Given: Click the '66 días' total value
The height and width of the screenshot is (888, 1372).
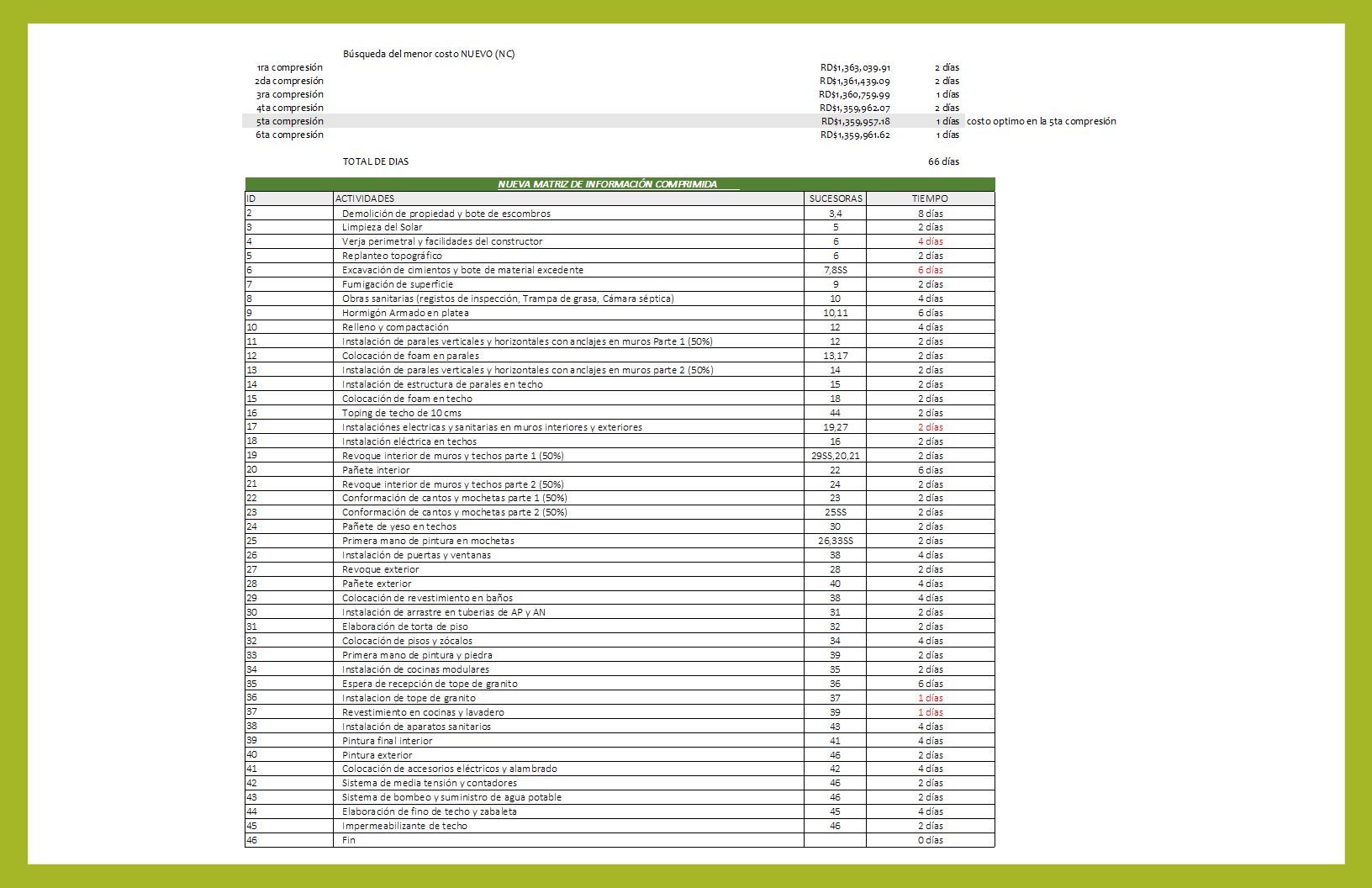Looking at the screenshot, I should (943, 161).
